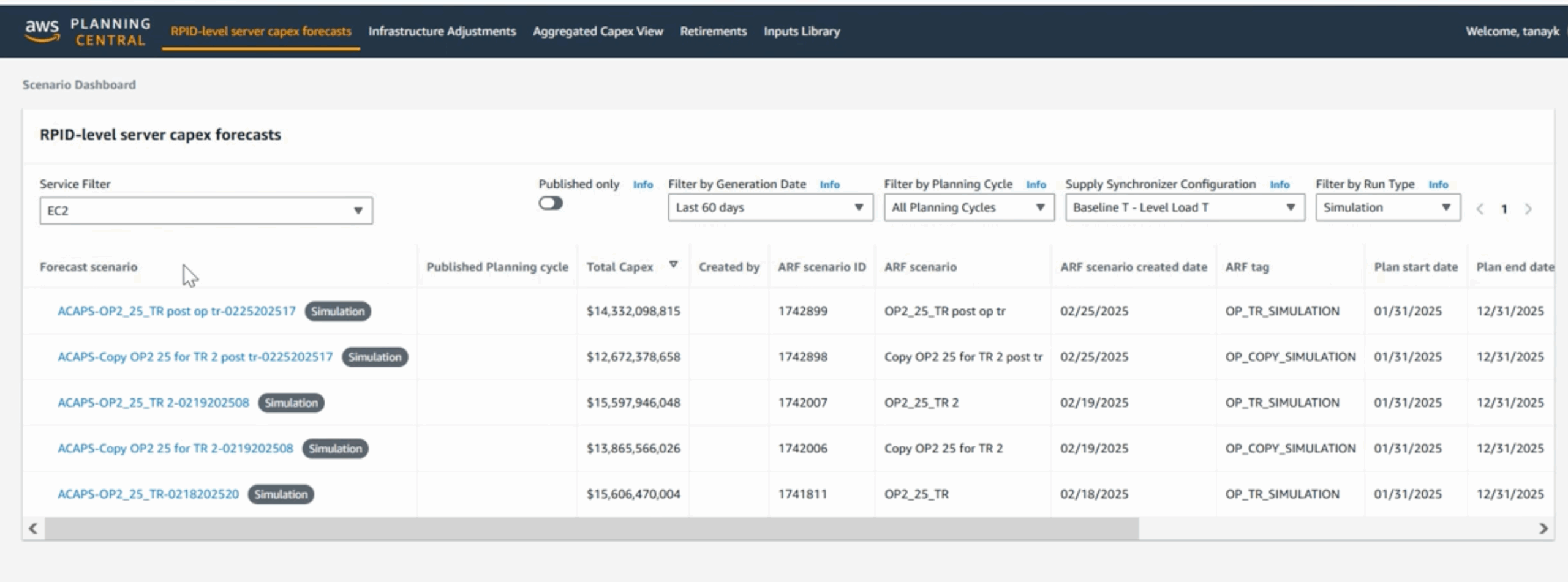
Task: Click created date 02/18/2025 cell
Action: click(x=1094, y=494)
